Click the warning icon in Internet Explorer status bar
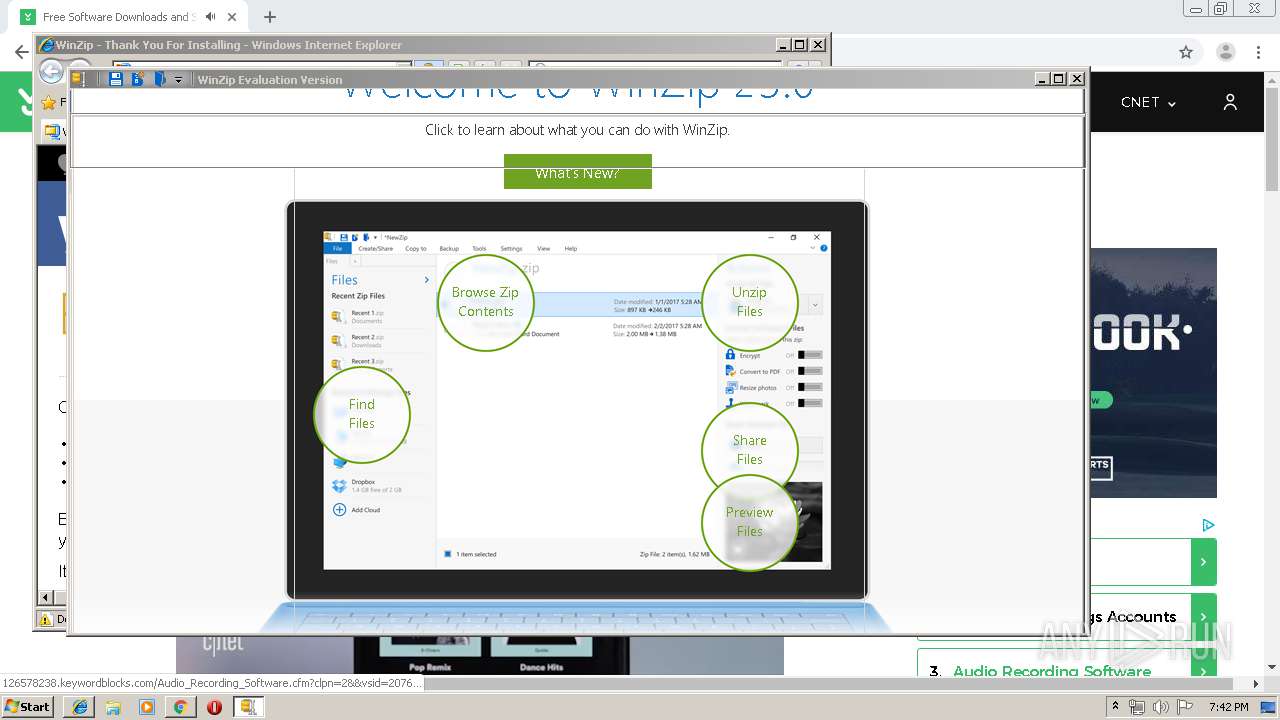The height and width of the screenshot is (720, 1280). click(x=46, y=619)
